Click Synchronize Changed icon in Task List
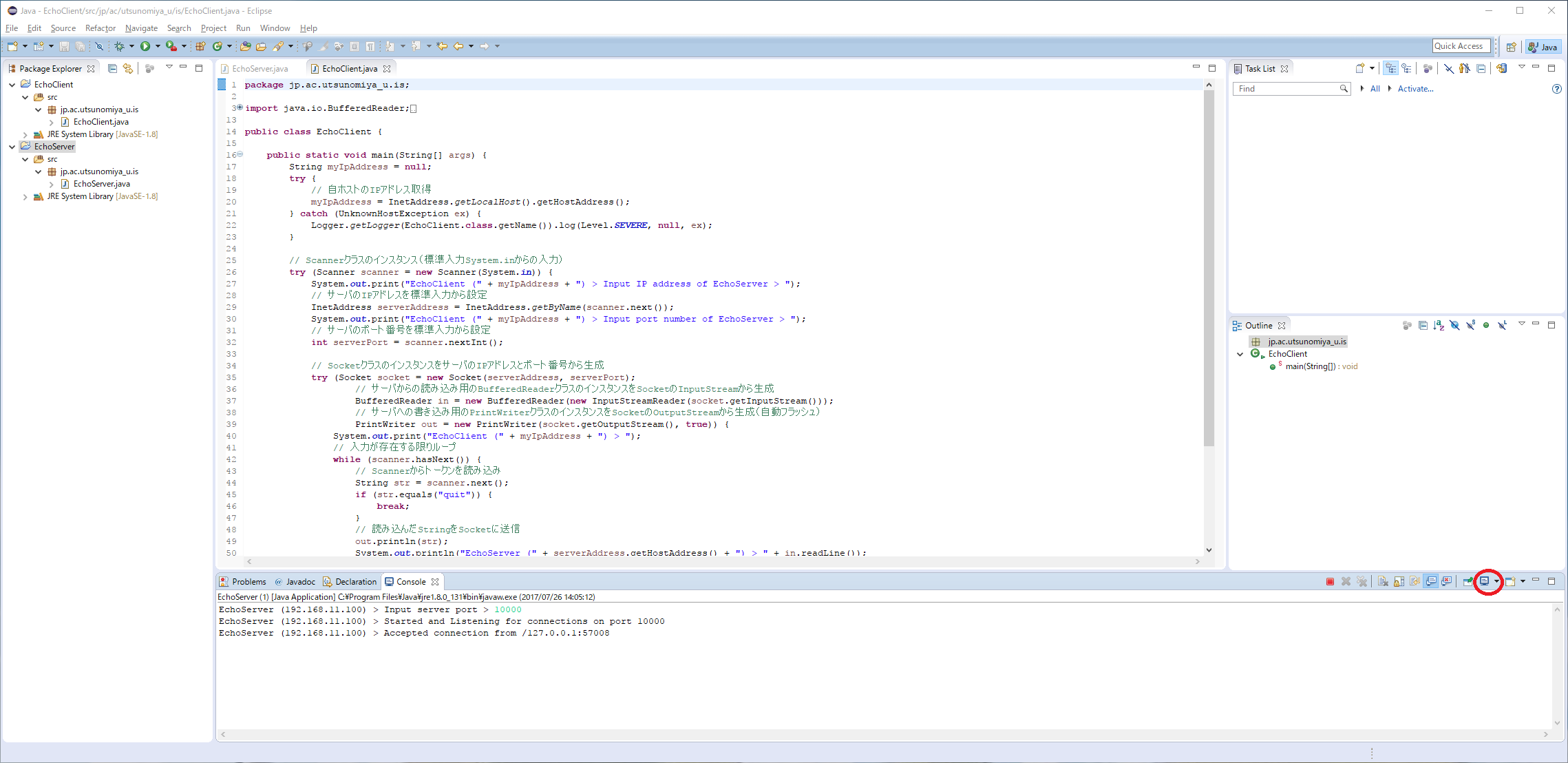Screen dimensions: 1568x763 point(1501,68)
